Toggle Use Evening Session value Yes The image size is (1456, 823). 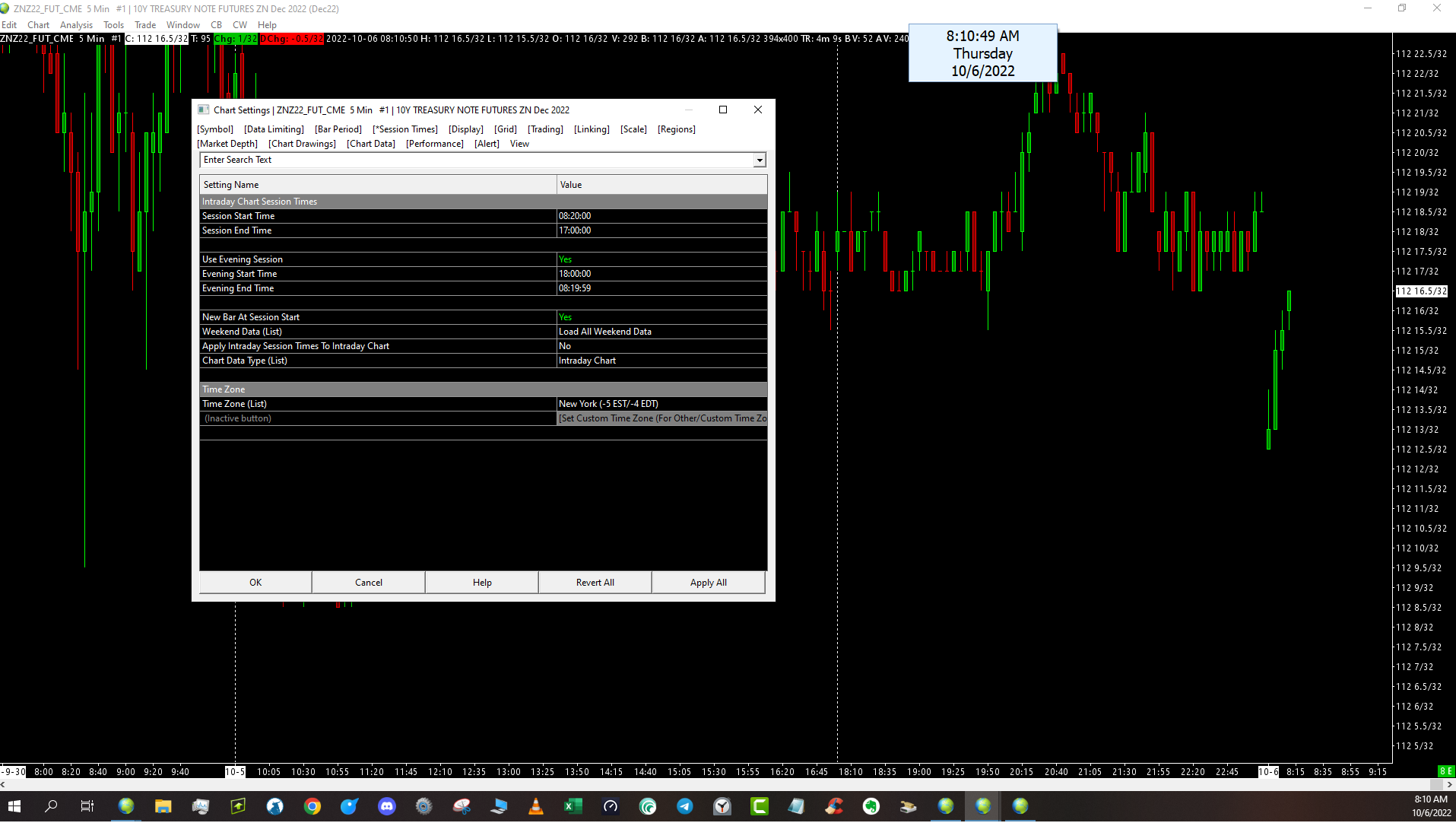tap(662, 259)
